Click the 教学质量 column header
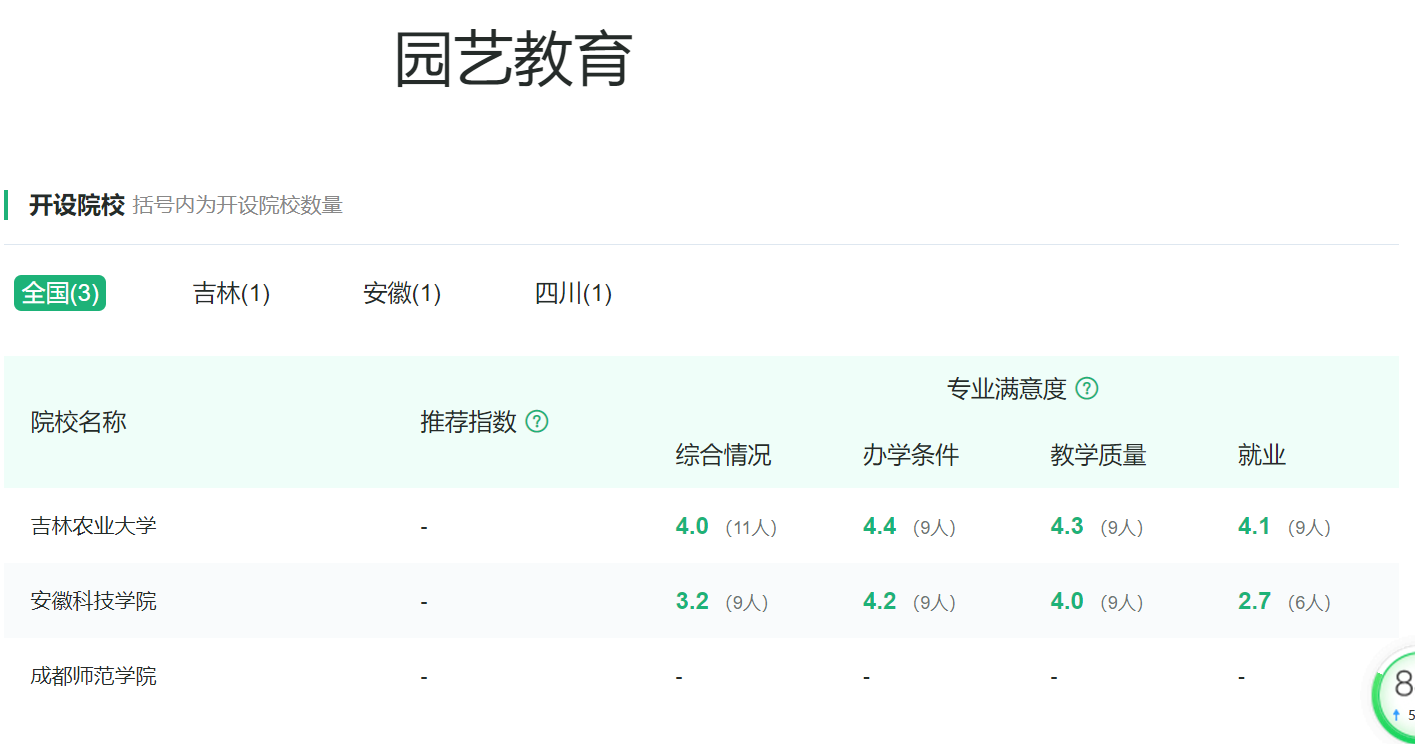This screenshot has width=1415, height=744. point(1097,455)
